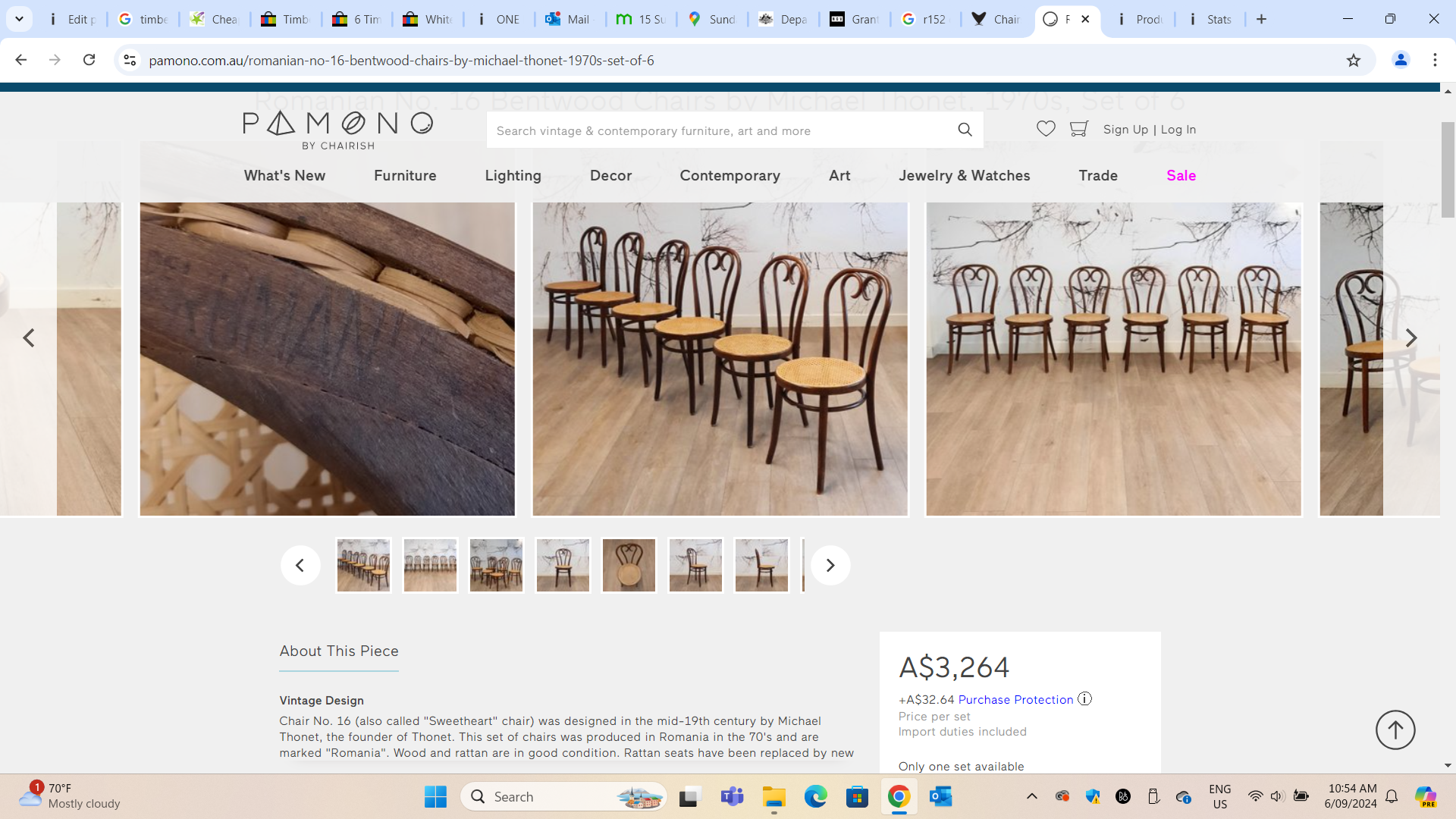Open the Lighting menu
This screenshot has width=1456, height=819.
tap(513, 176)
